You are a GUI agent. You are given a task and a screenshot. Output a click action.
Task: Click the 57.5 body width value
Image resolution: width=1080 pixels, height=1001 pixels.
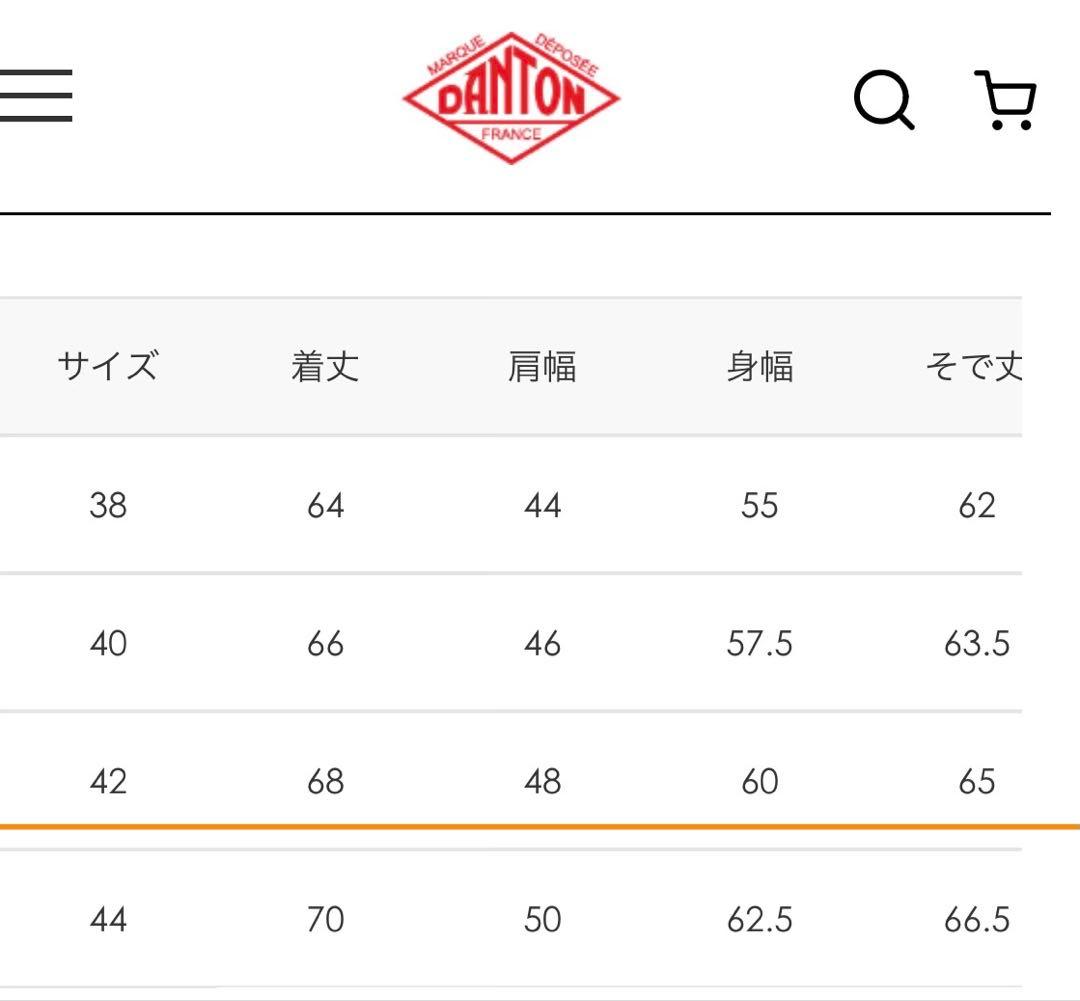760,643
